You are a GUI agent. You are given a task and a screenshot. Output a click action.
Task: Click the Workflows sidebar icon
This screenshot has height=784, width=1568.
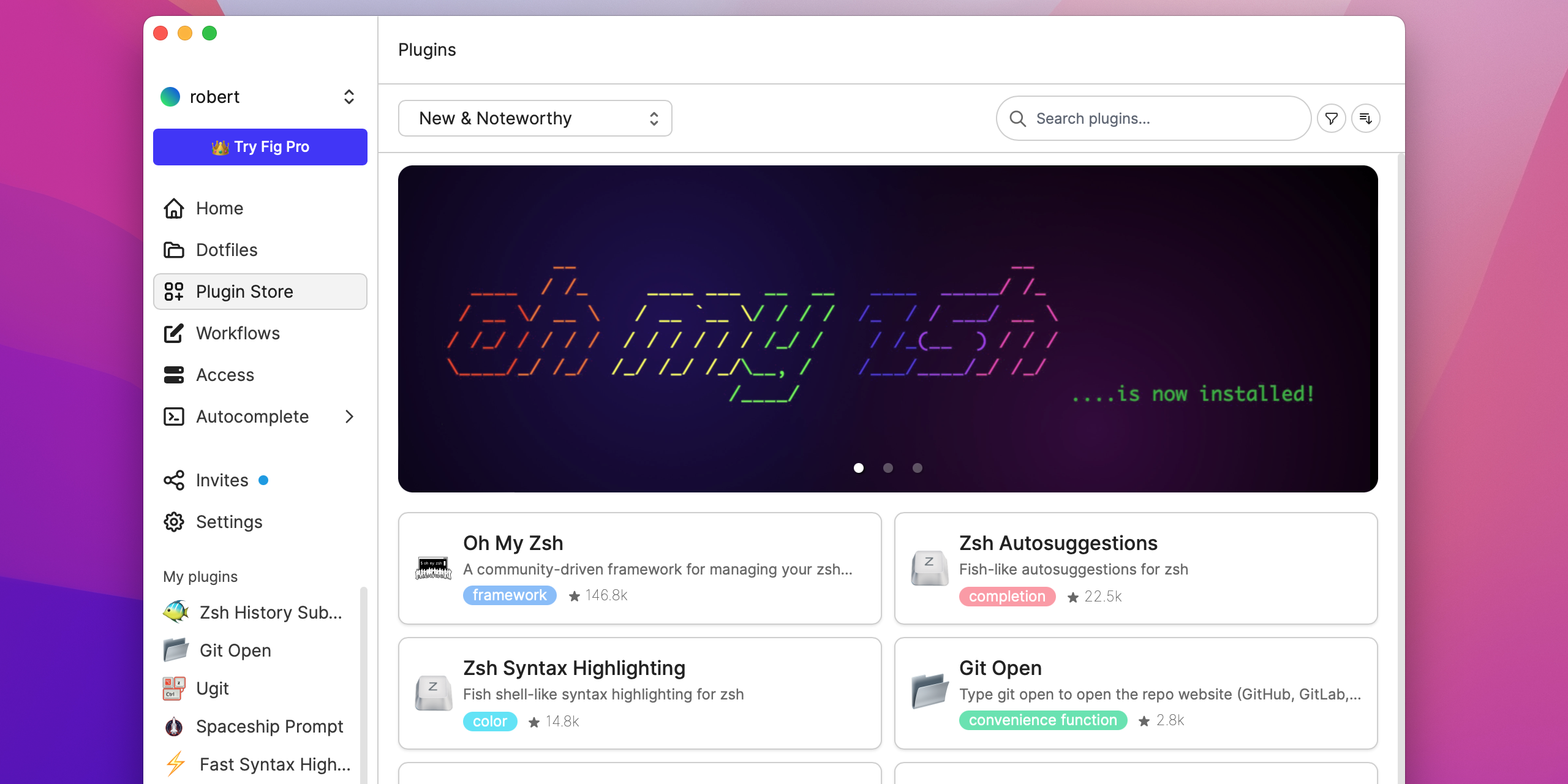pos(174,333)
